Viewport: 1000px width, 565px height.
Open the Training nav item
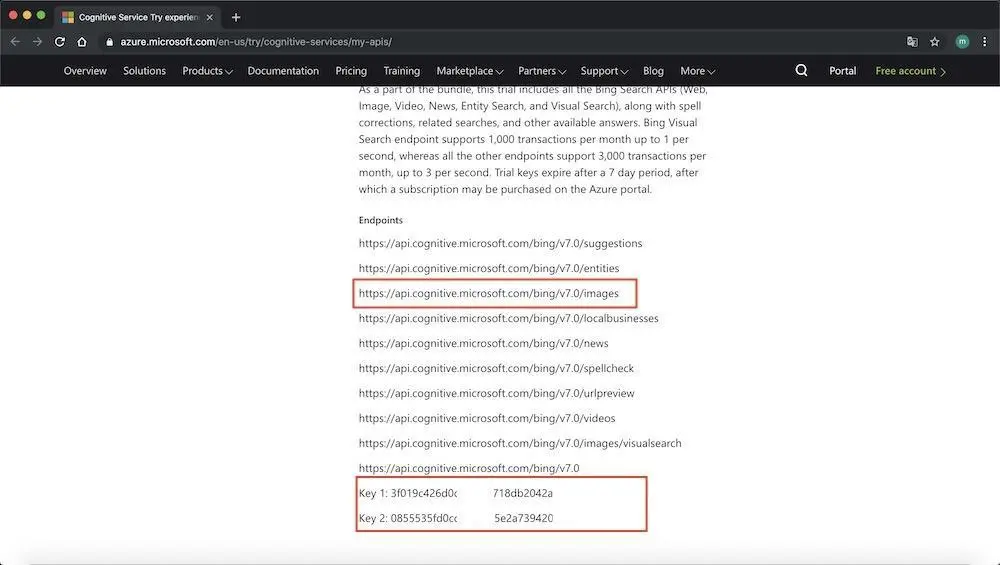401,71
